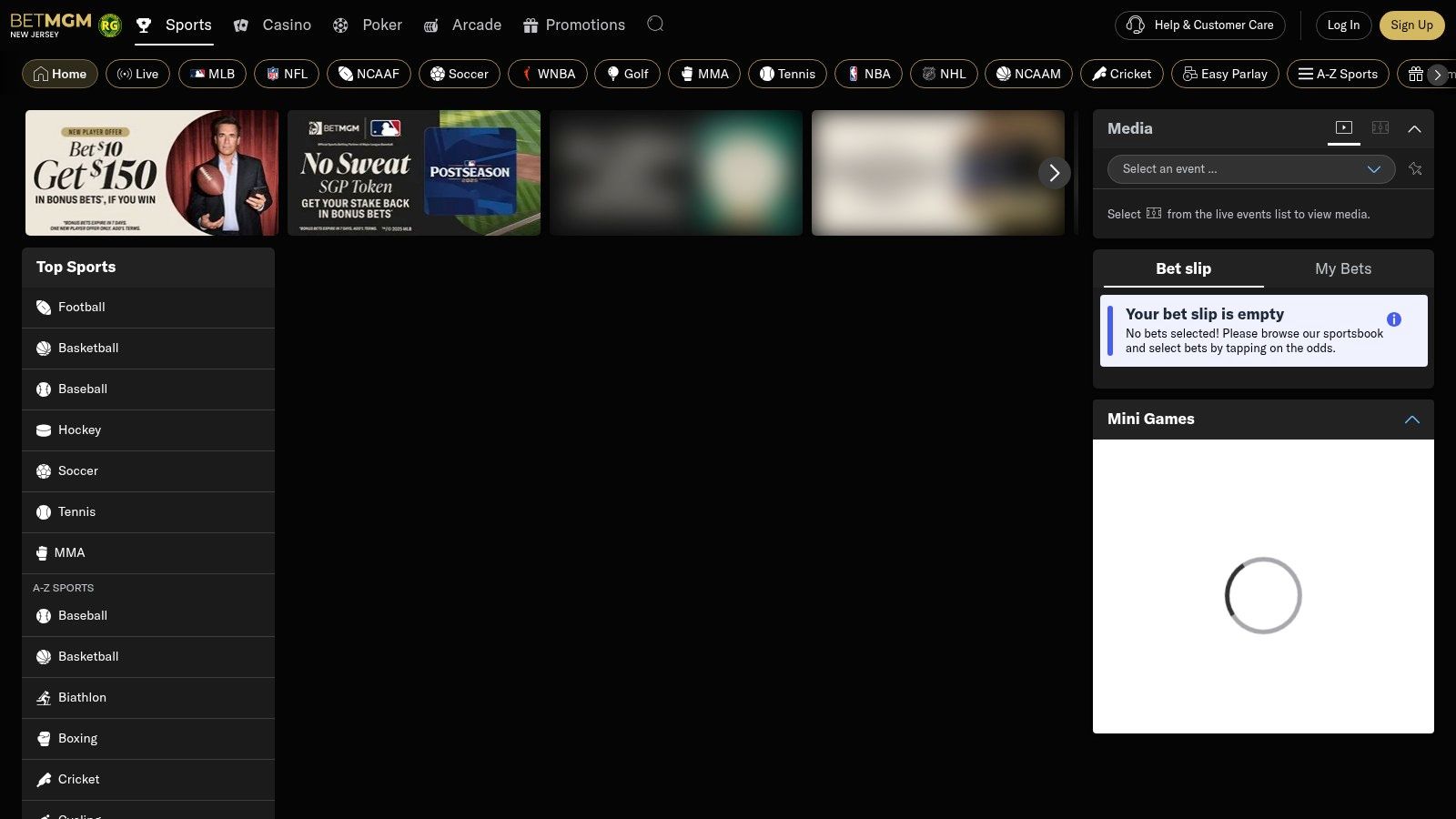
Task: Advance promo carousel with next arrow
Action: click(1054, 173)
